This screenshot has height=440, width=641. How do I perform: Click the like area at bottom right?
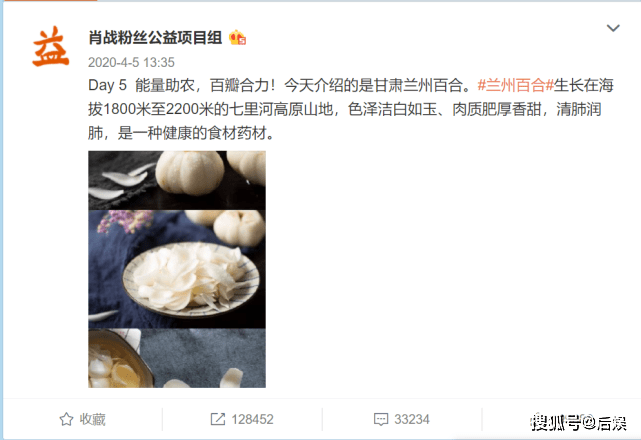(x=560, y=419)
